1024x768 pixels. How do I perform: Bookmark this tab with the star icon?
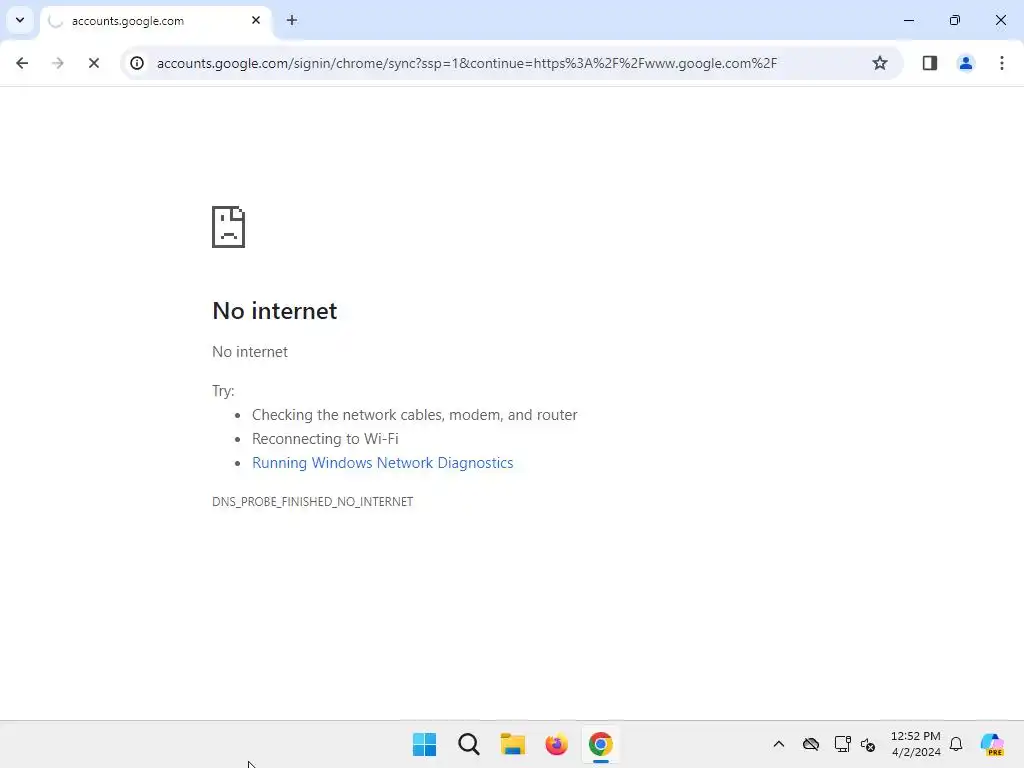pos(880,63)
